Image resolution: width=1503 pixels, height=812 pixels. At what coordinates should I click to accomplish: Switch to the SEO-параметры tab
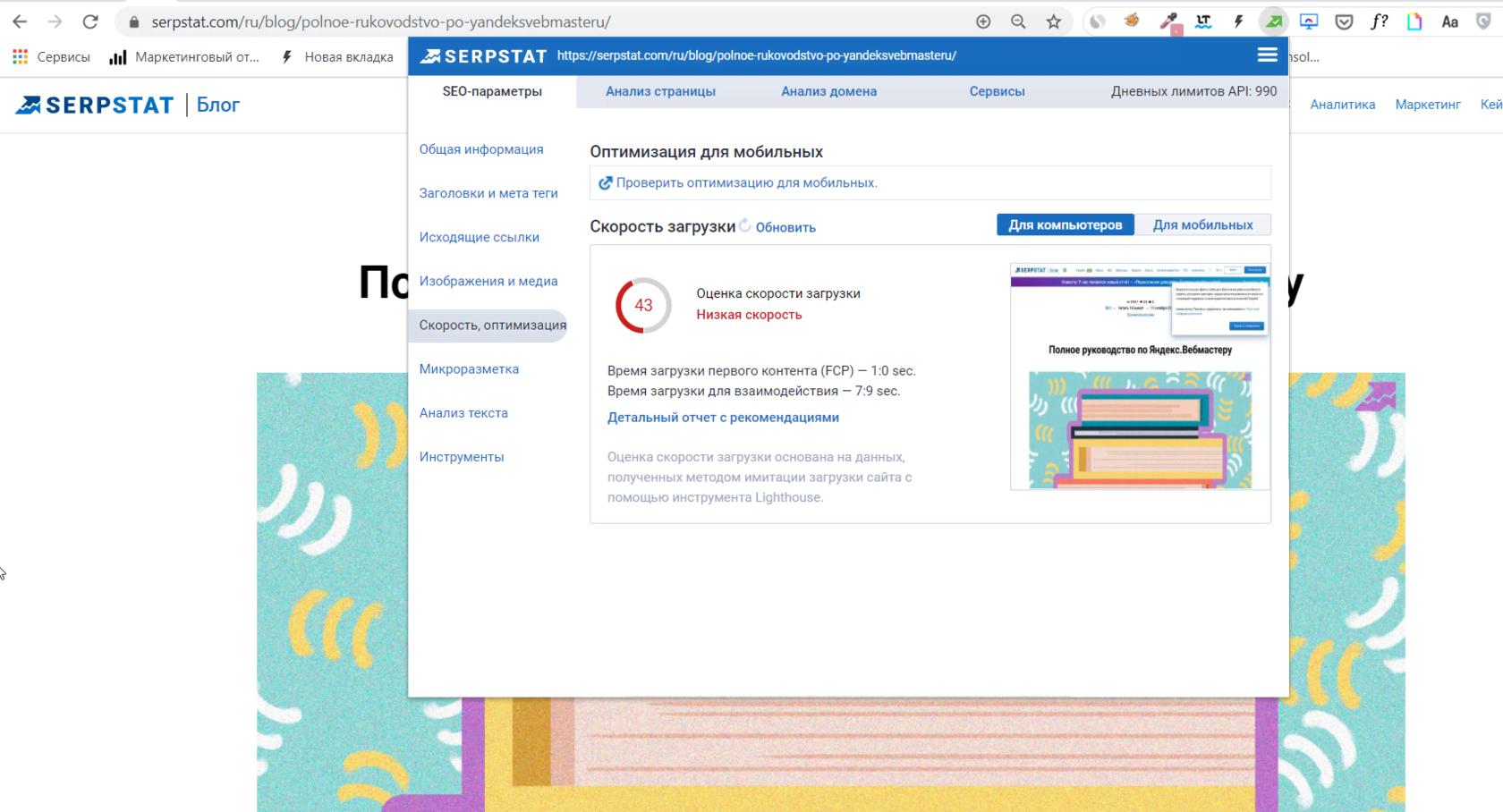click(x=492, y=91)
